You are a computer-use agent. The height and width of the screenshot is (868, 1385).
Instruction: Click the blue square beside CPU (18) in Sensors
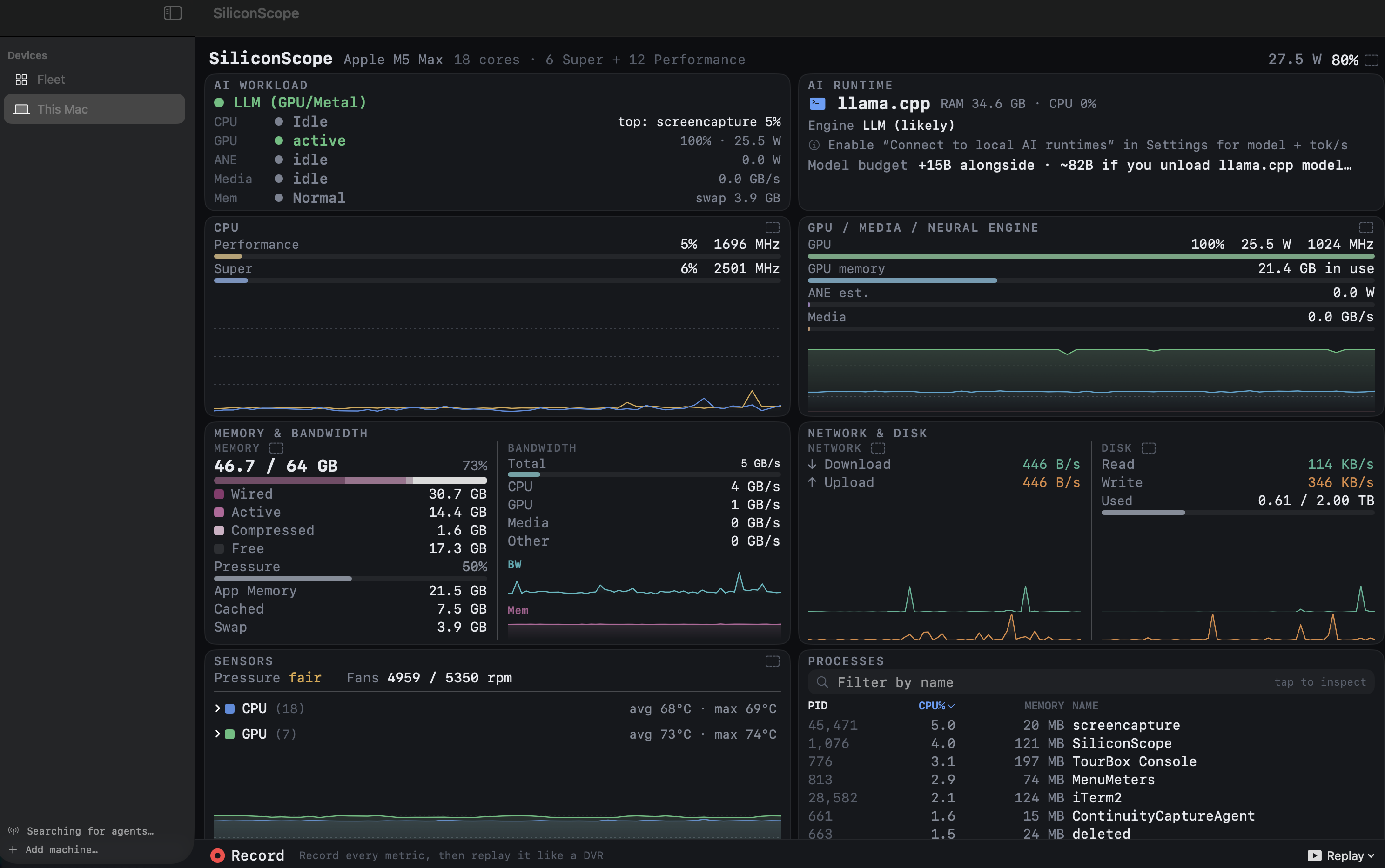[x=230, y=708]
